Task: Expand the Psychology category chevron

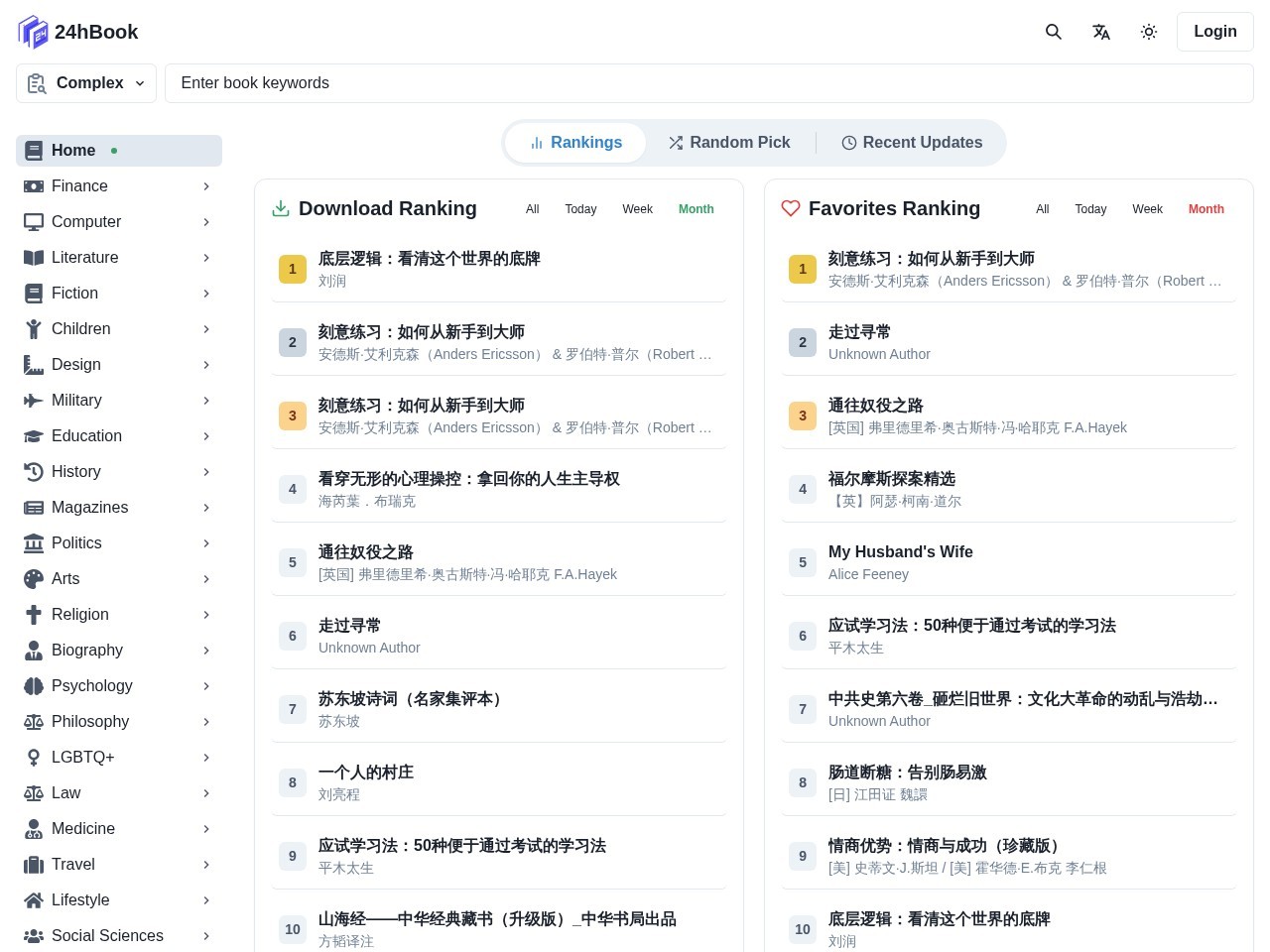Action: [206, 686]
